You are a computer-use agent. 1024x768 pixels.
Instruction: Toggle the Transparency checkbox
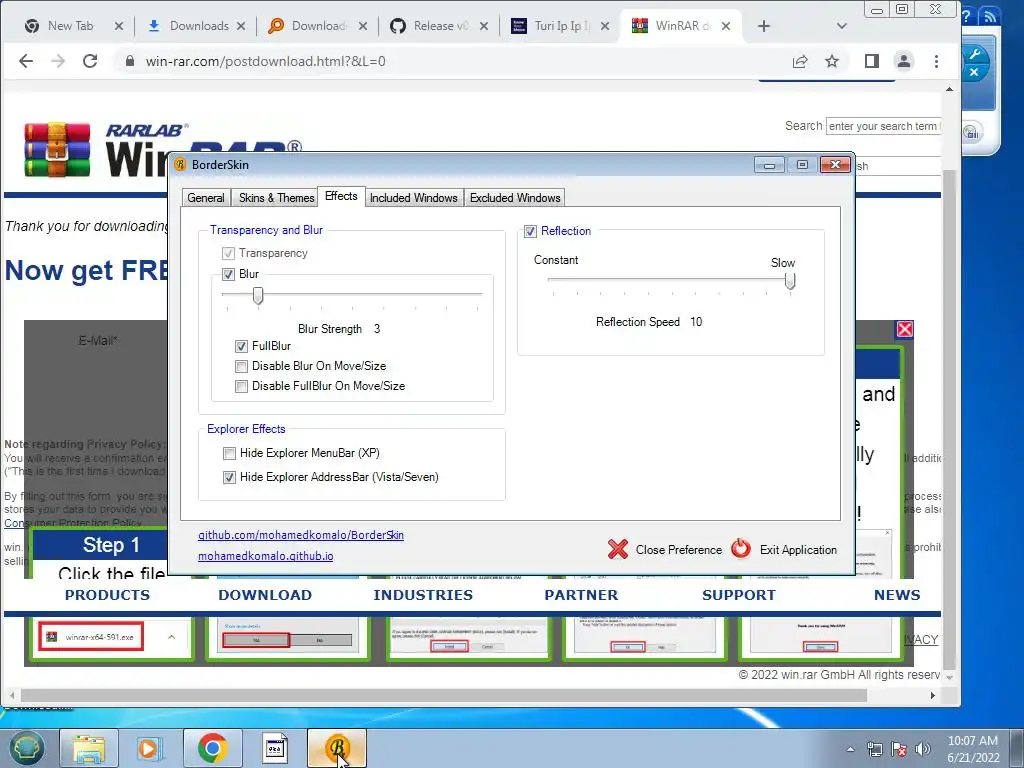[x=229, y=253]
